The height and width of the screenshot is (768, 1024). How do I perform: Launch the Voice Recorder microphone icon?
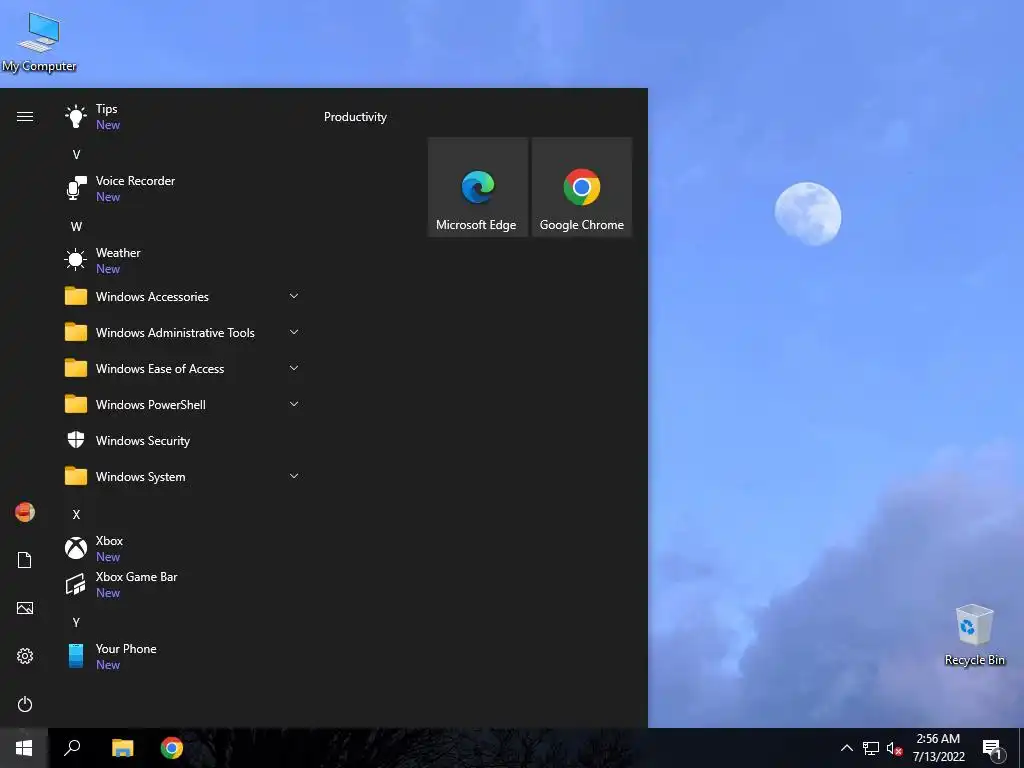[76, 189]
